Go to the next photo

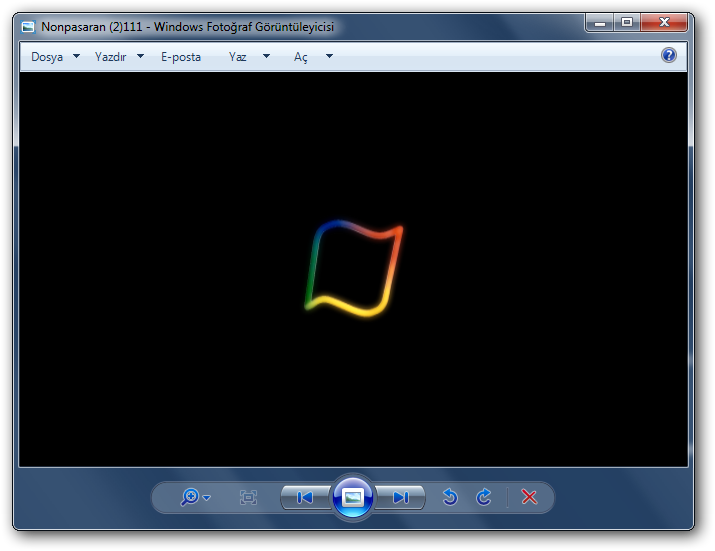point(401,497)
